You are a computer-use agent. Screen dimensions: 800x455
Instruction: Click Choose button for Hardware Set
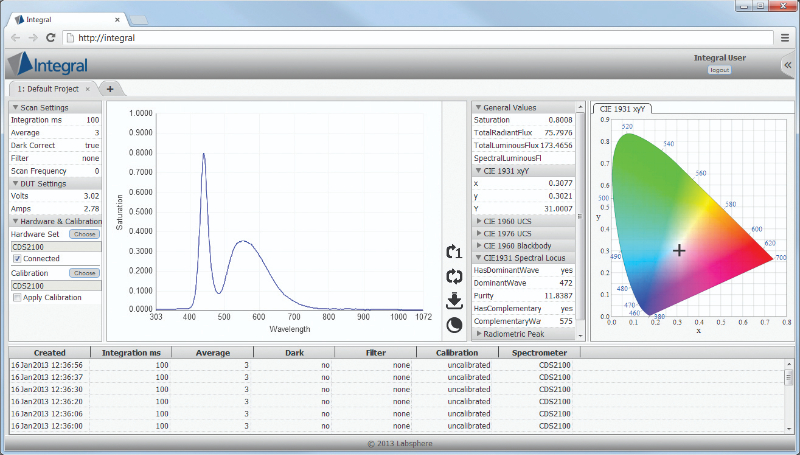(x=84, y=233)
